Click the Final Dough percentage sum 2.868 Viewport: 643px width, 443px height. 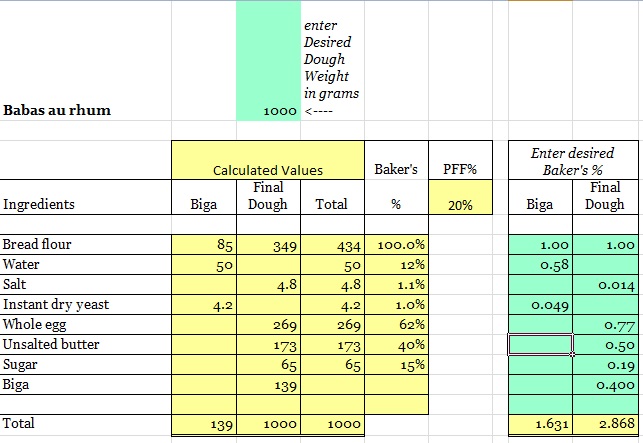[604, 424]
